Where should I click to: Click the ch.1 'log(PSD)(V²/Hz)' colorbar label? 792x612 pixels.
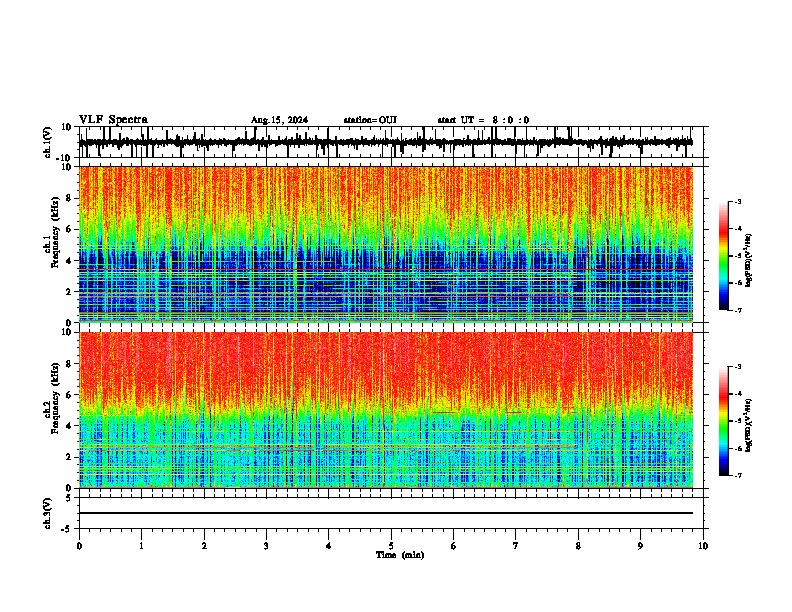[749, 261]
